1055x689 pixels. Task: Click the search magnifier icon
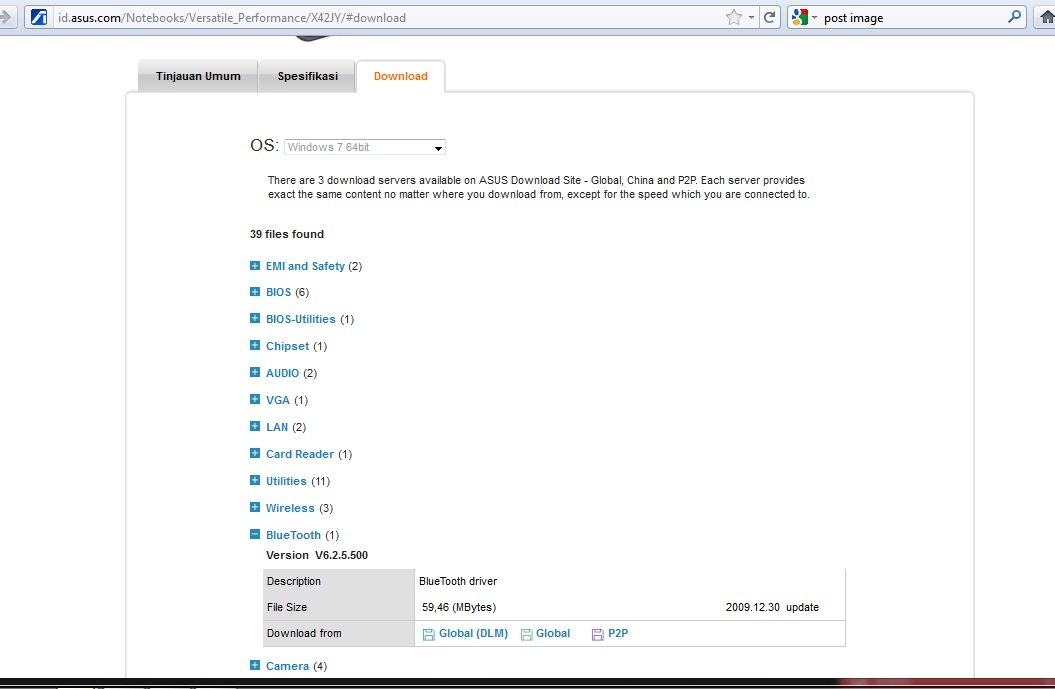1015,17
